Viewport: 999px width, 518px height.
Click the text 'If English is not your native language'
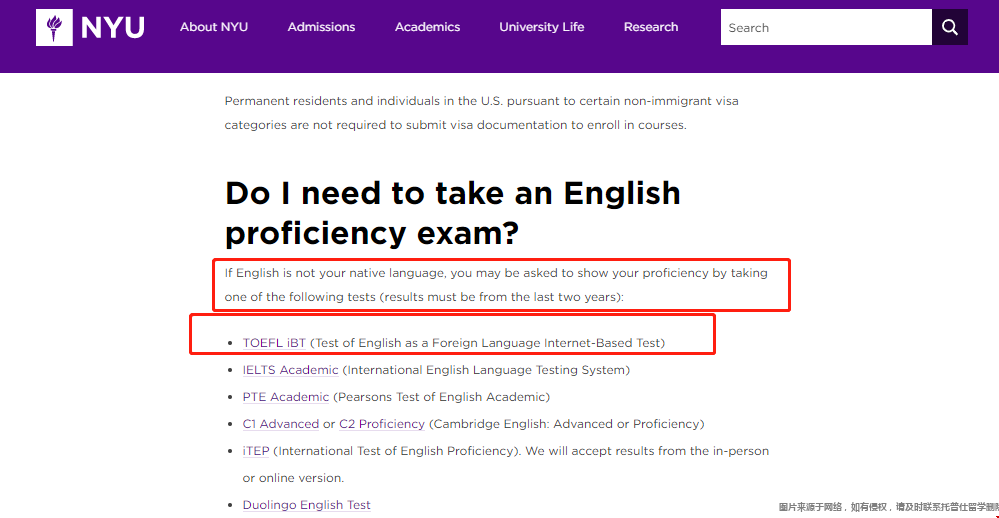[x=334, y=273]
